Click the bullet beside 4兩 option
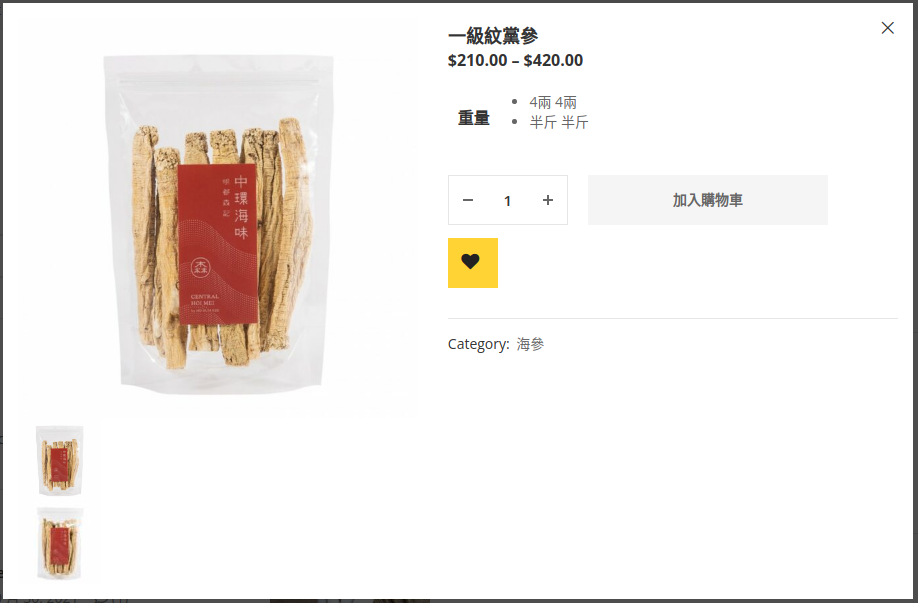 [514, 102]
